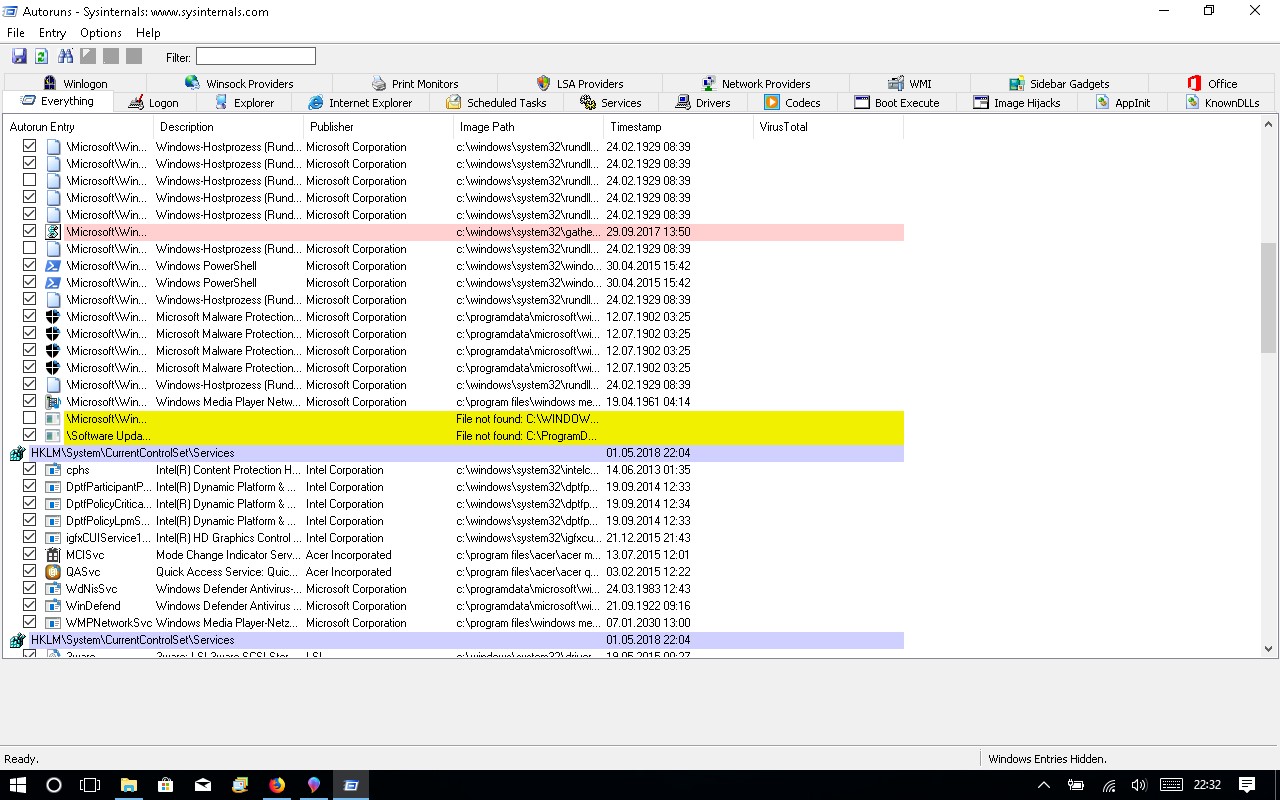Open Cortana search circle on taskbar
The width and height of the screenshot is (1280, 800).
54,785
